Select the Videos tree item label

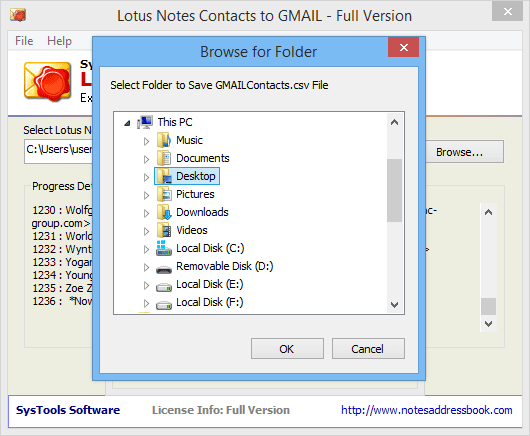click(192, 230)
